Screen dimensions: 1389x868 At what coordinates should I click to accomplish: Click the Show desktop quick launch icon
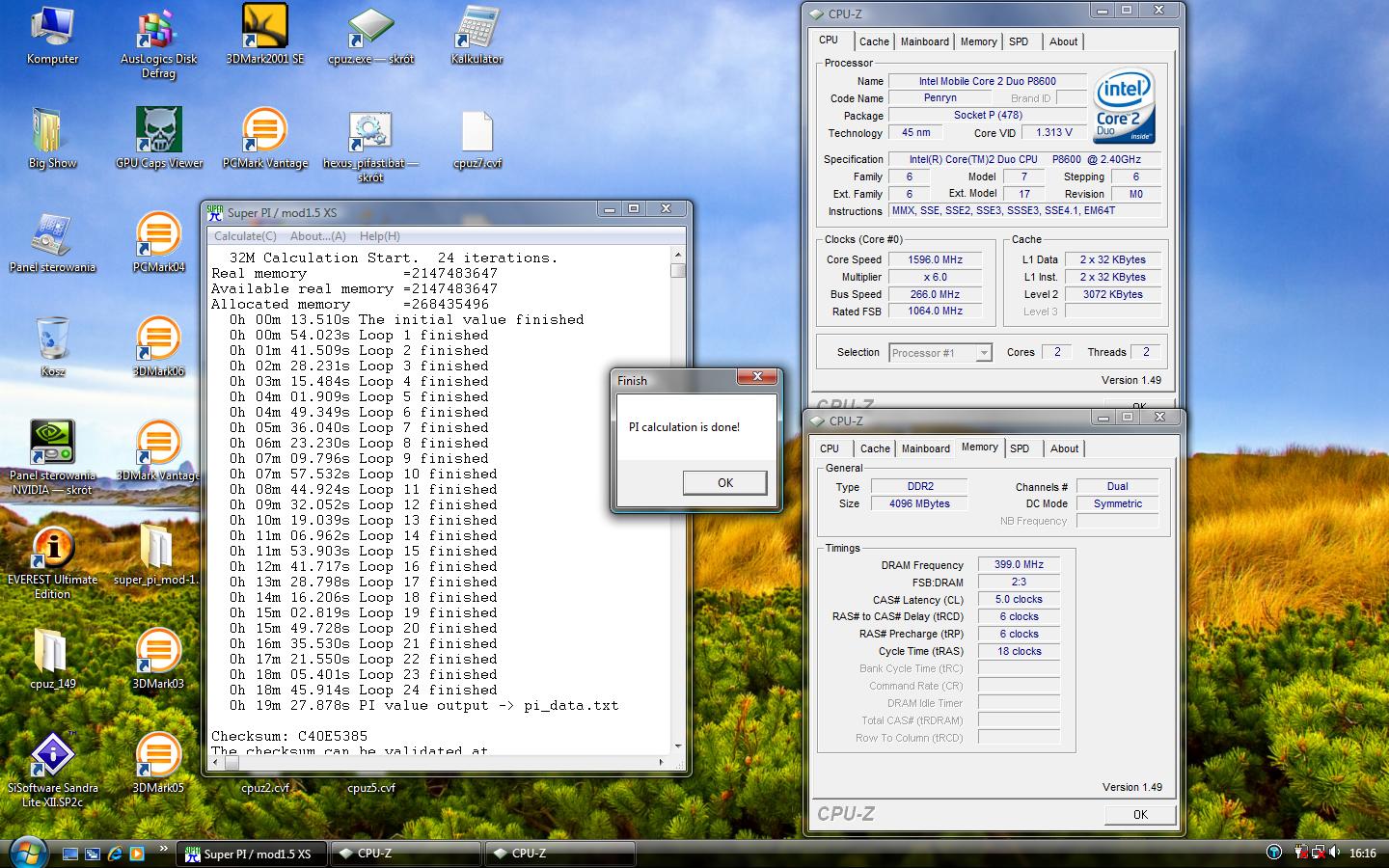(x=70, y=854)
